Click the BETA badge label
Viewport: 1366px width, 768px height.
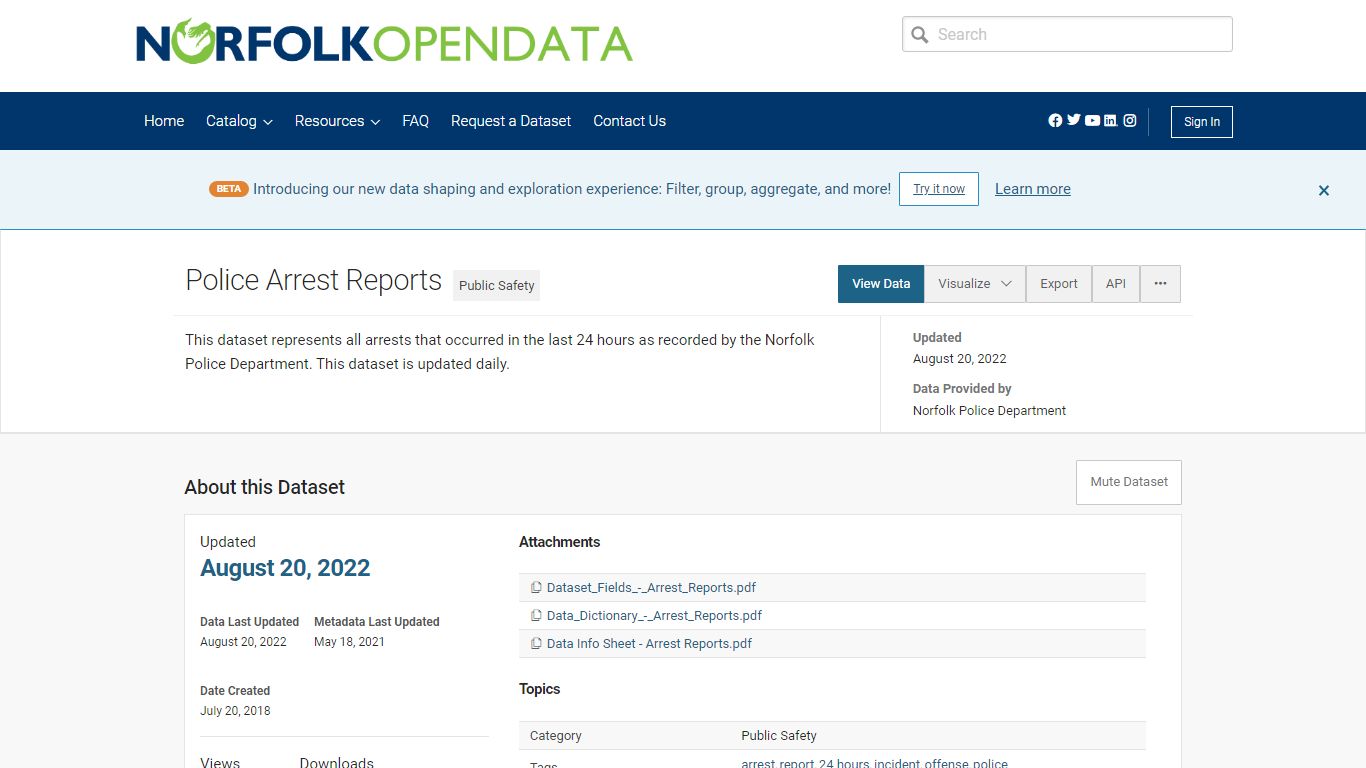pos(228,189)
